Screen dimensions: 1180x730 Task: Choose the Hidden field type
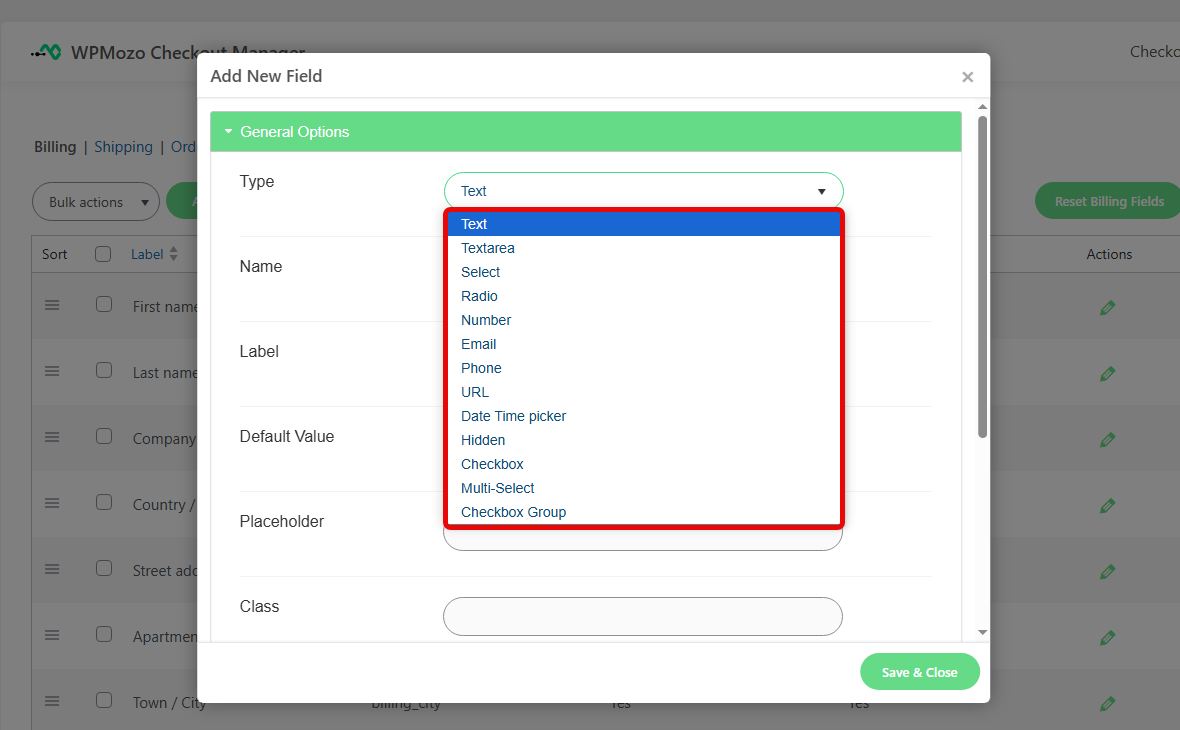[x=643, y=440]
